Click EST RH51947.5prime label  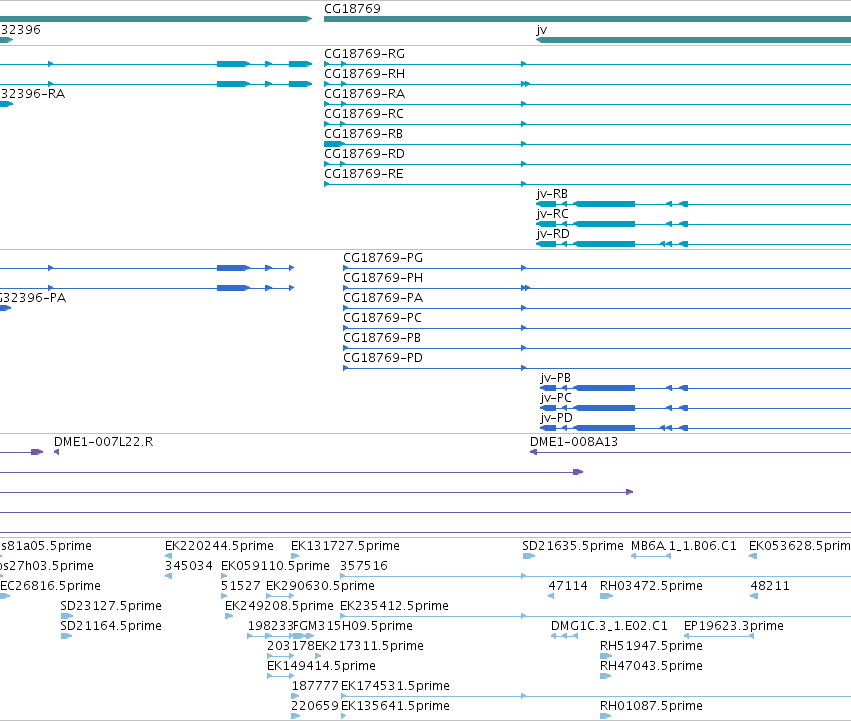651,646
